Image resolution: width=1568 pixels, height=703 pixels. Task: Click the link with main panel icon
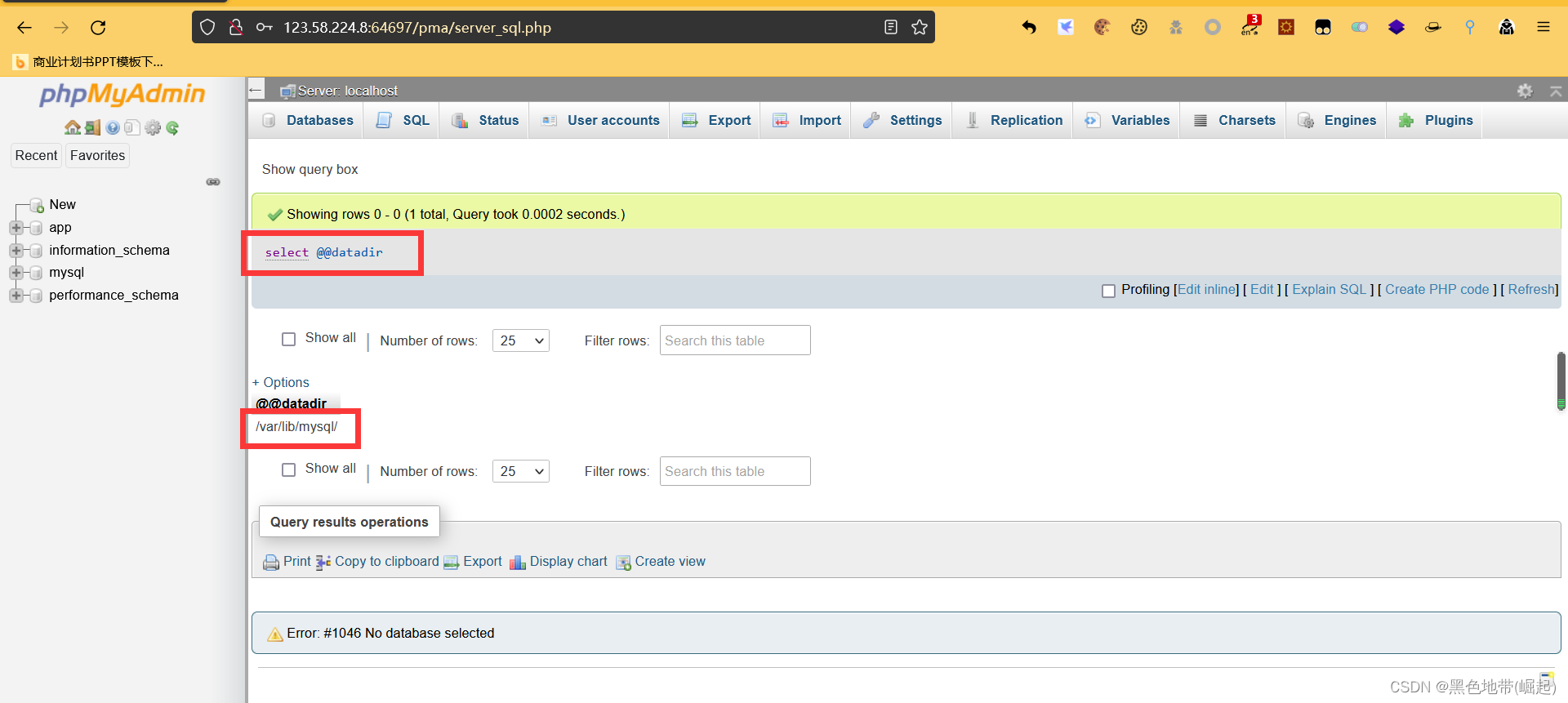(213, 181)
